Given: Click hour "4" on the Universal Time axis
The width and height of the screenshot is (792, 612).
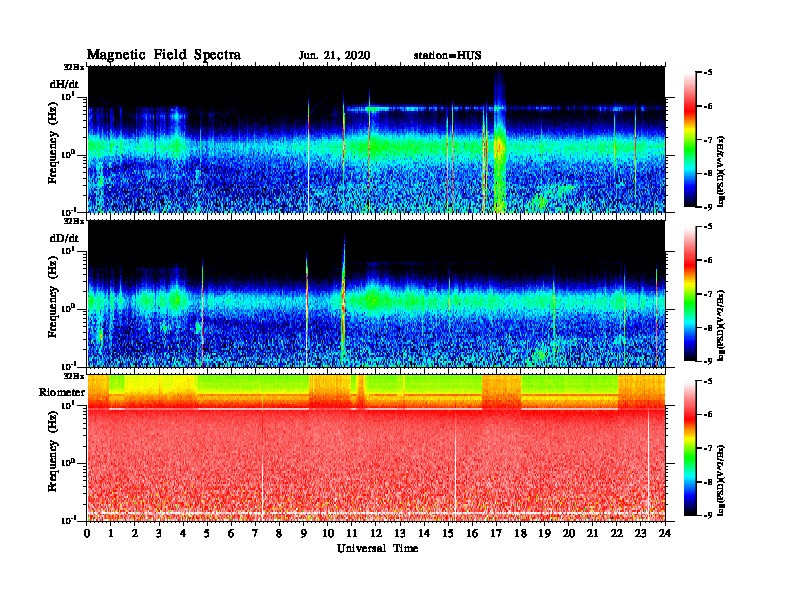Looking at the screenshot, I should (x=183, y=533).
